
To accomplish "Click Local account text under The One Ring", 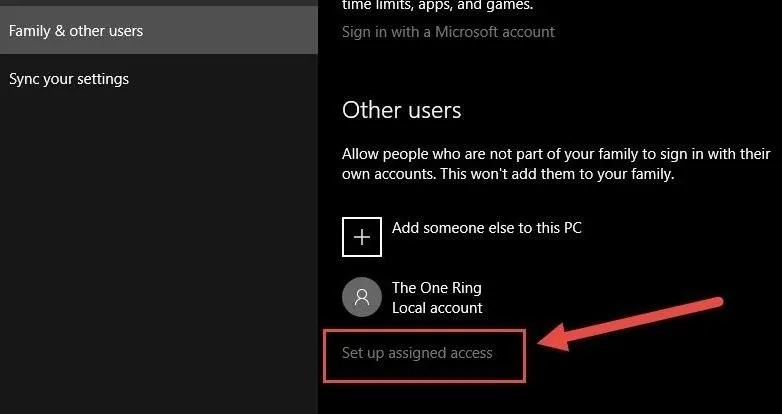I will click(x=437, y=308).
